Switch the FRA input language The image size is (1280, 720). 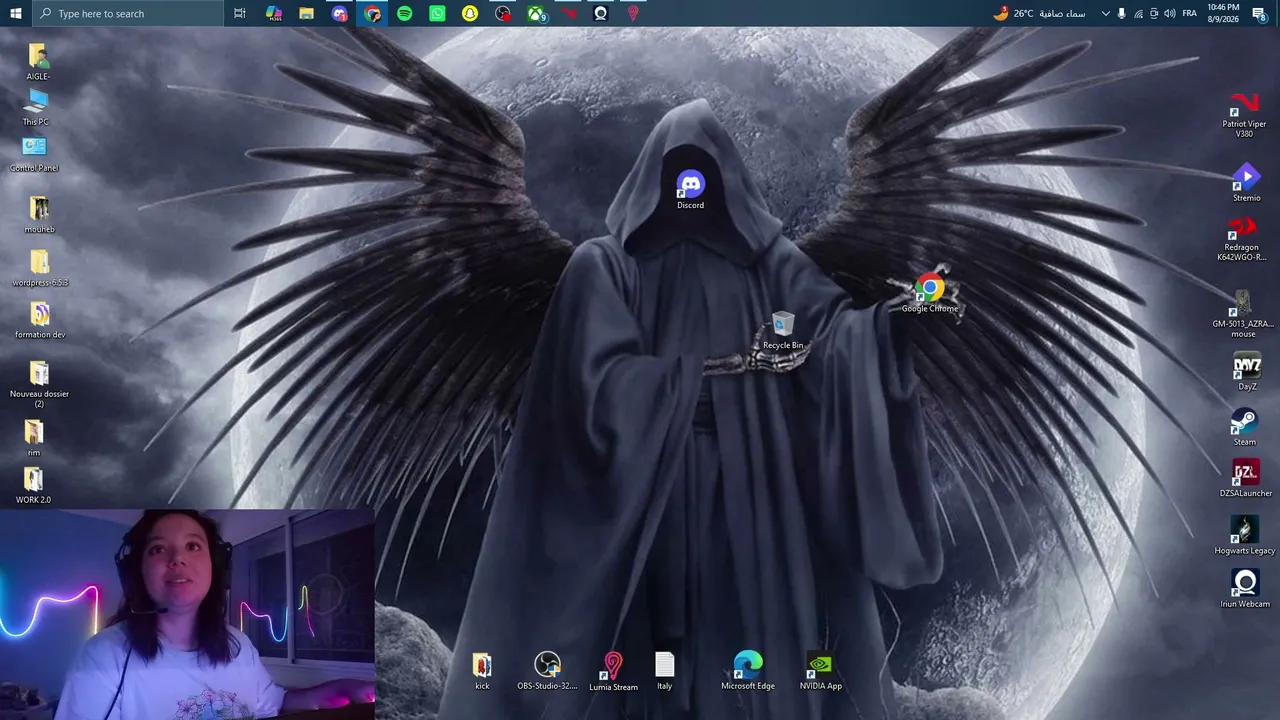coord(1189,13)
